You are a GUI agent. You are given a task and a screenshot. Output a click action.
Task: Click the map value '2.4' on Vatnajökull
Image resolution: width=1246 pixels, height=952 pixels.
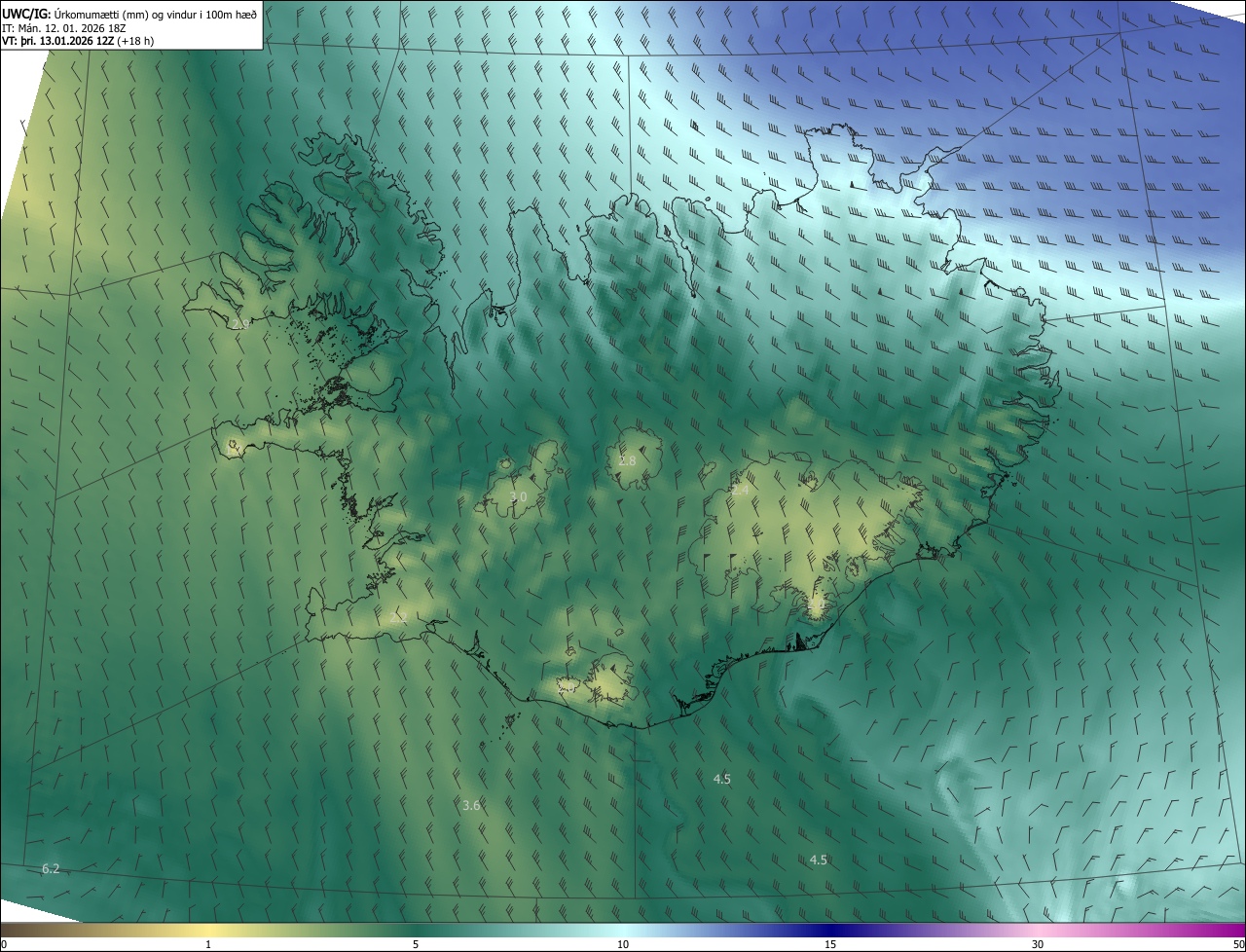click(x=740, y=491)
